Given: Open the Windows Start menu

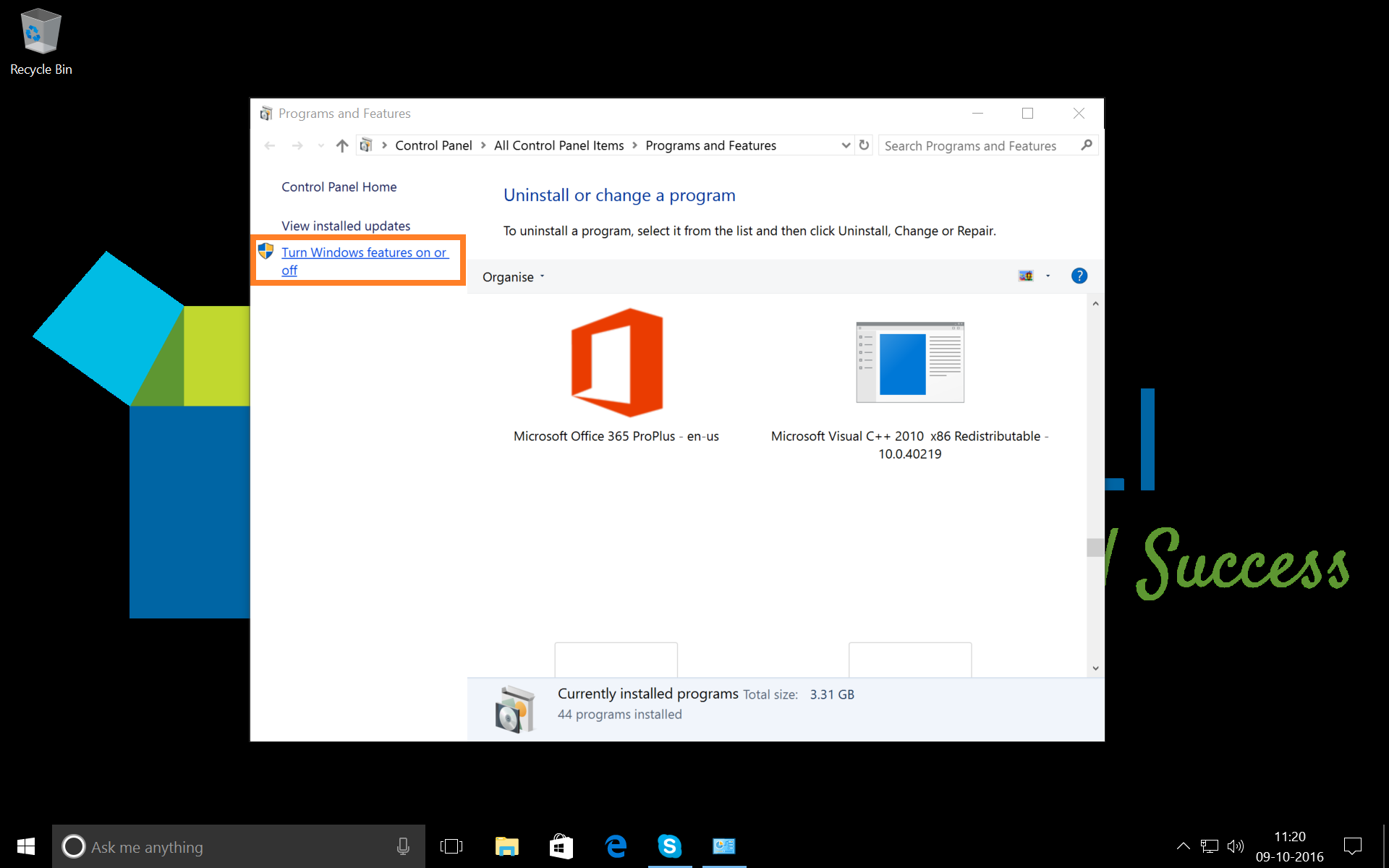Looking at the screenshot, I should 26,846.
